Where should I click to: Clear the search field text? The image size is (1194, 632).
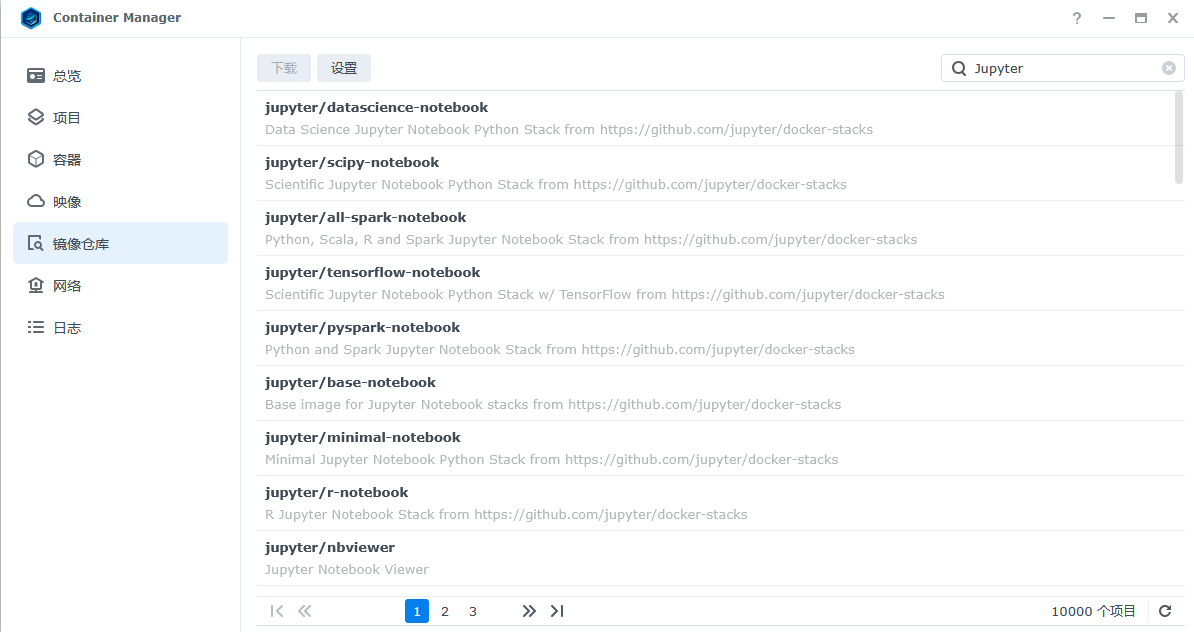[1169, 69]
